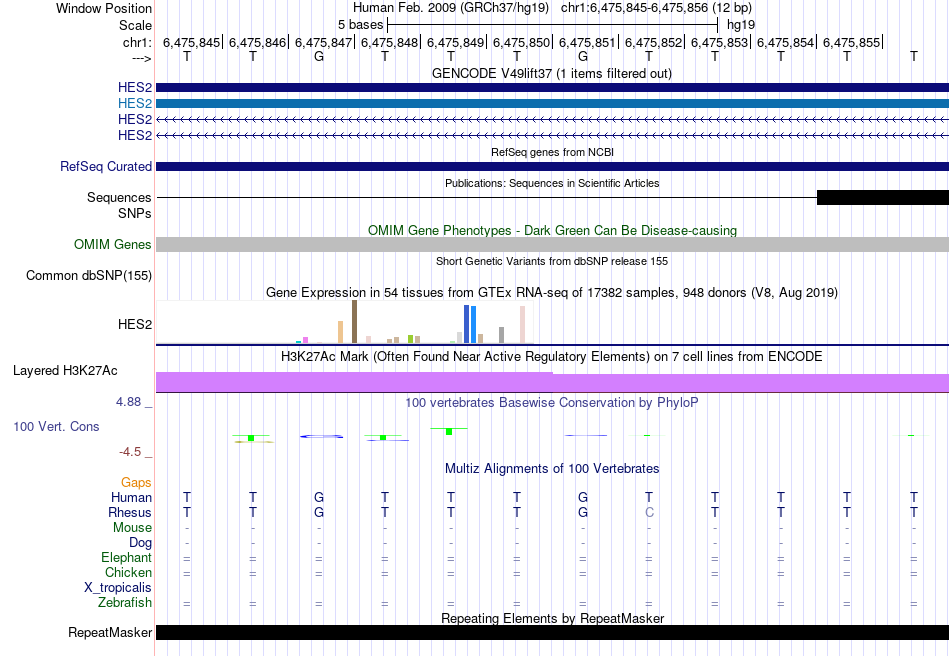
Task: Open Publications: Sequences in Scientific Articles title
Action: click(x=552, y=183)
